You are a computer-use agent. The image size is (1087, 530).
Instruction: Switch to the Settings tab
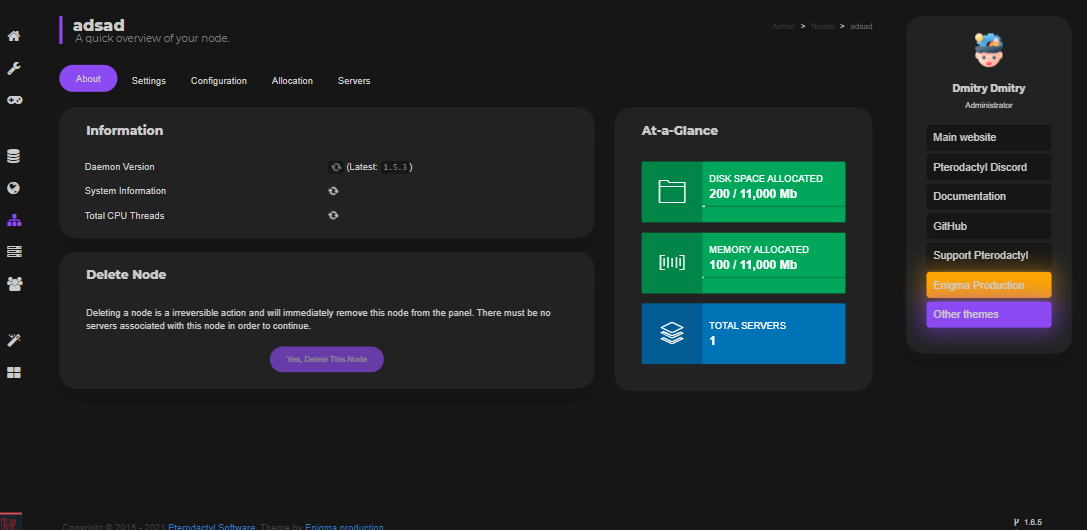pyautogui.click(x=149, y=81)
